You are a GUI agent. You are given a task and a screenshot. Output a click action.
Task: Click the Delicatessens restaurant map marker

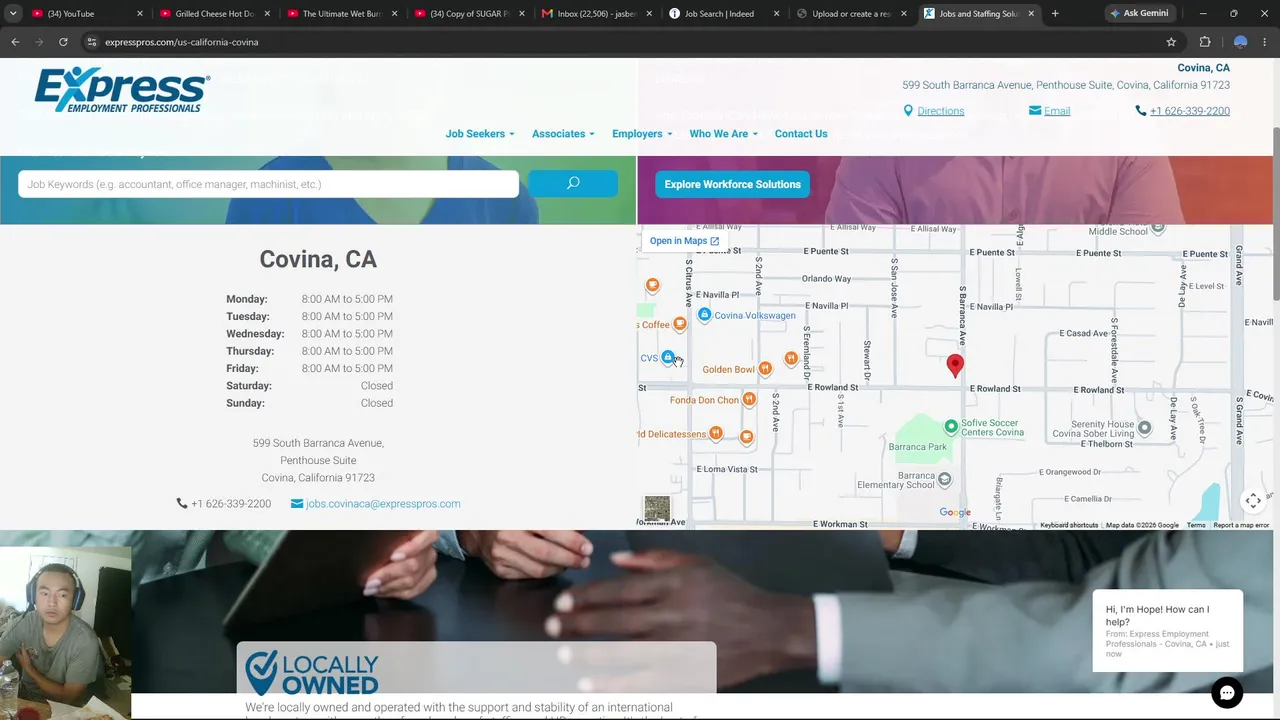[x=716, y=434]
